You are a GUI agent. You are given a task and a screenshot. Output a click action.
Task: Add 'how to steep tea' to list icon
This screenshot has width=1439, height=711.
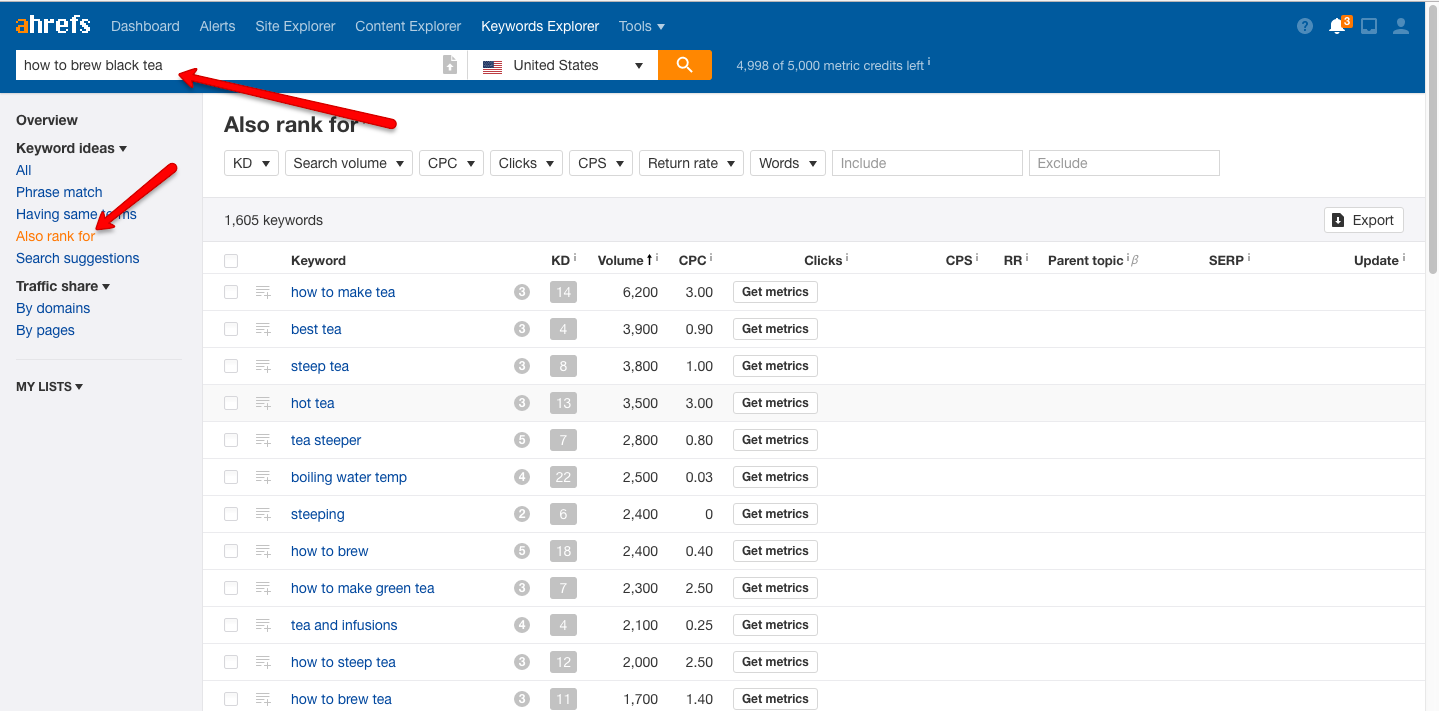point(263,662)
